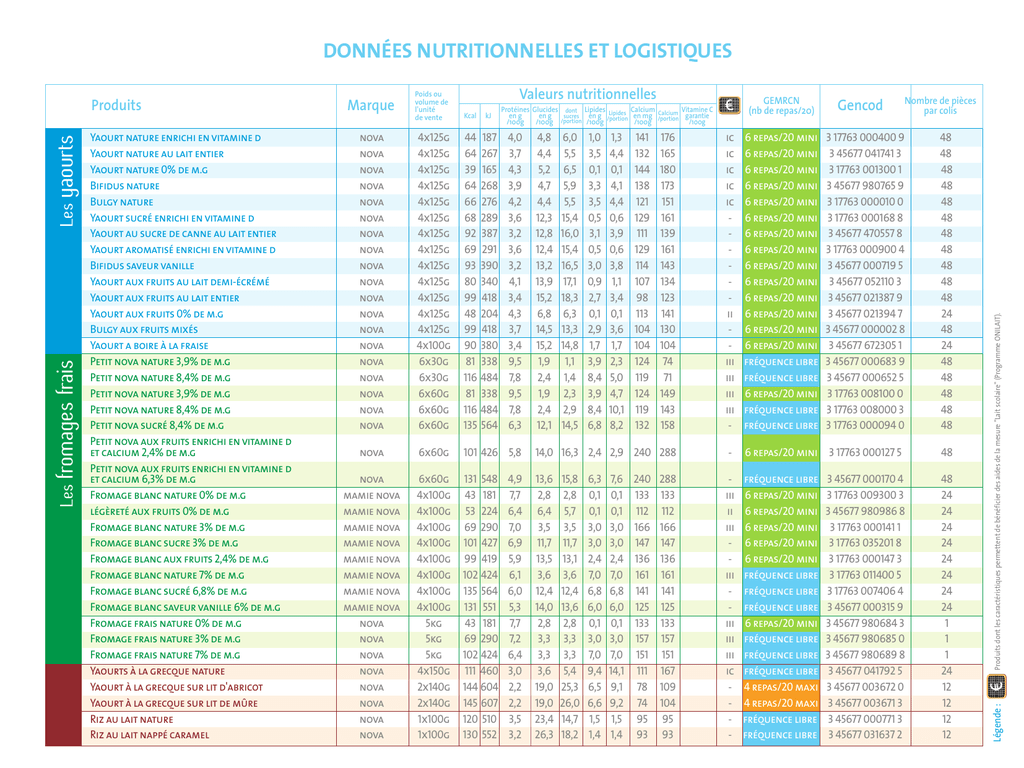Select Yaourt sucré enrichi en vitamine D
The height and width of the screenshot is (768, 1024).
coord(172,218)
